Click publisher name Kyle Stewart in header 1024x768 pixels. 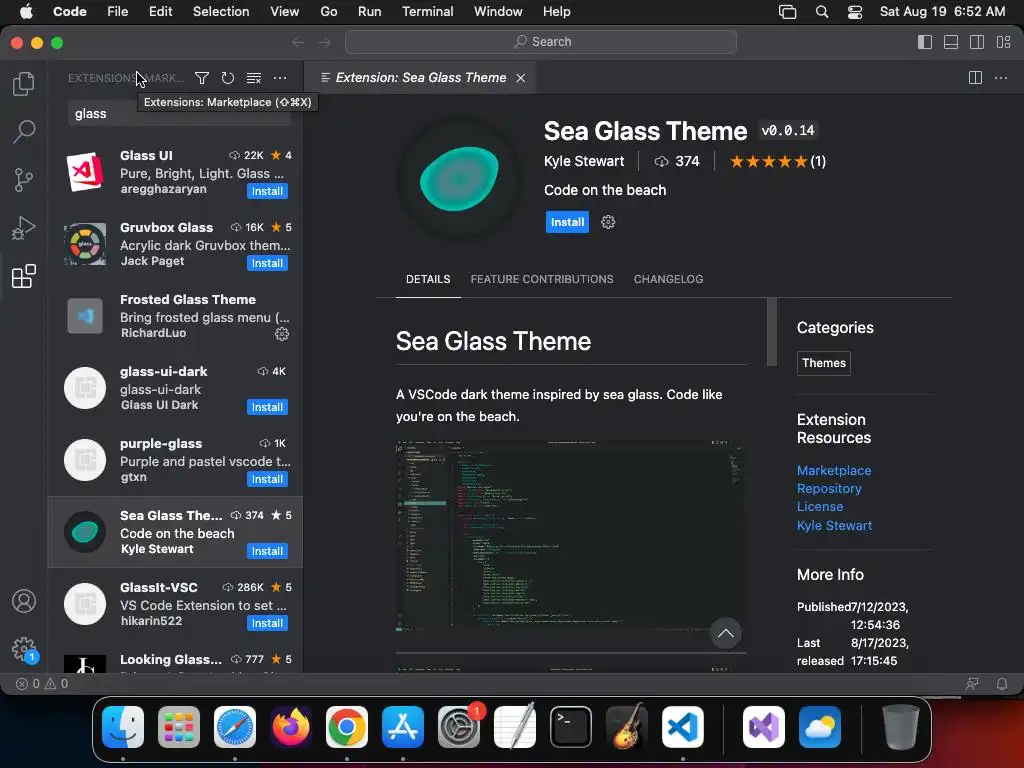tap(584, 161)
